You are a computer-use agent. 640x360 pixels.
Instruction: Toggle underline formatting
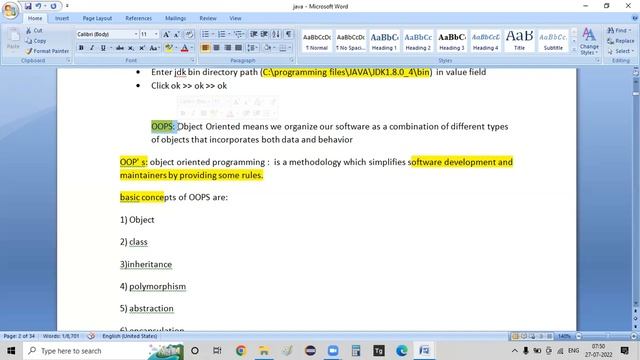coord(103,48)
